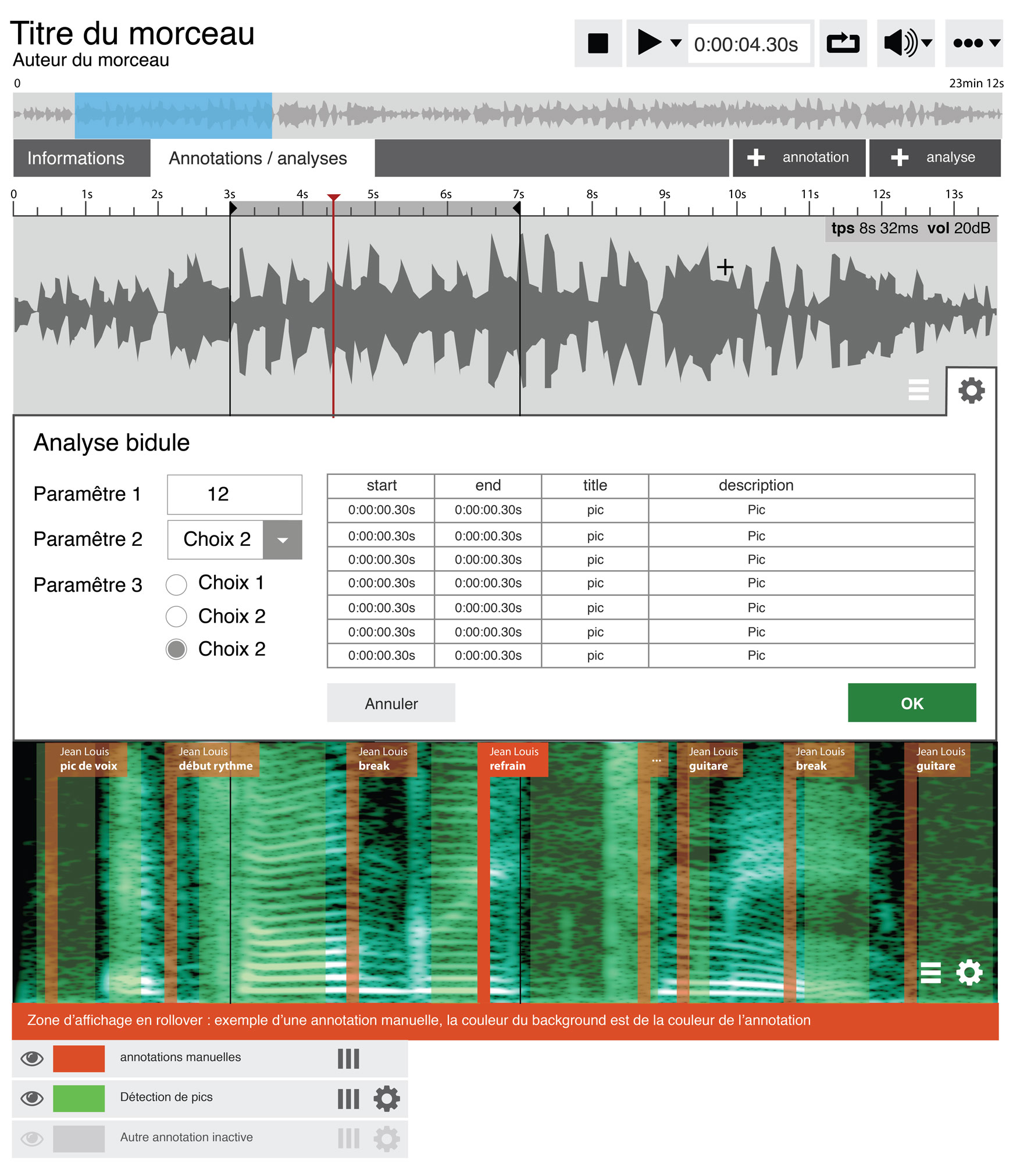Expand the Paramêtre 2 dropdown
1020x1176 pixels.
(x=283, y=540)
